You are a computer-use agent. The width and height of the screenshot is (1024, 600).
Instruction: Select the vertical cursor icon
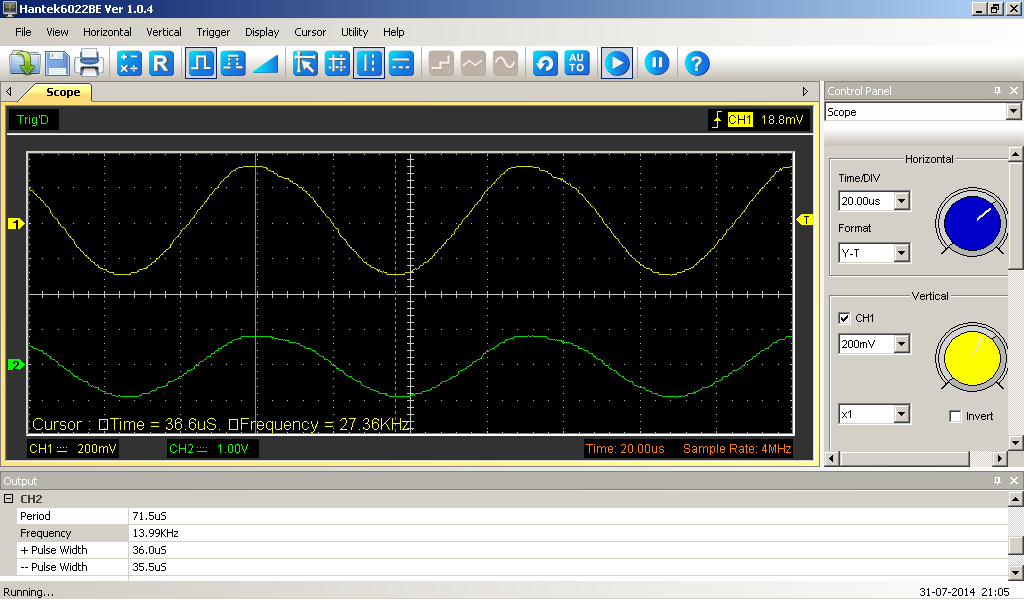pyautogui.click(x=369, y=64)
